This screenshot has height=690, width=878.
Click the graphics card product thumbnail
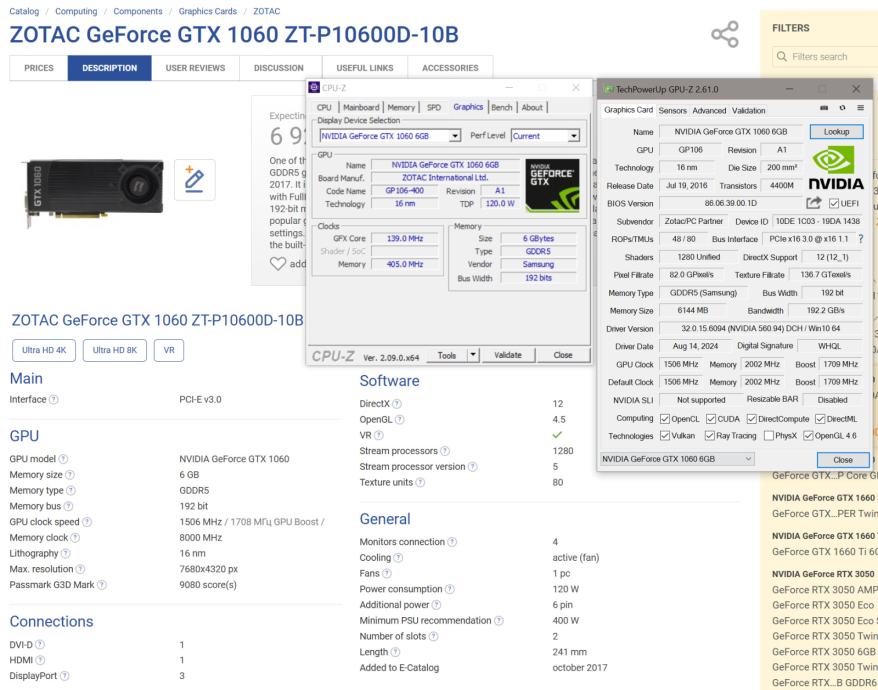pos(93,192)
